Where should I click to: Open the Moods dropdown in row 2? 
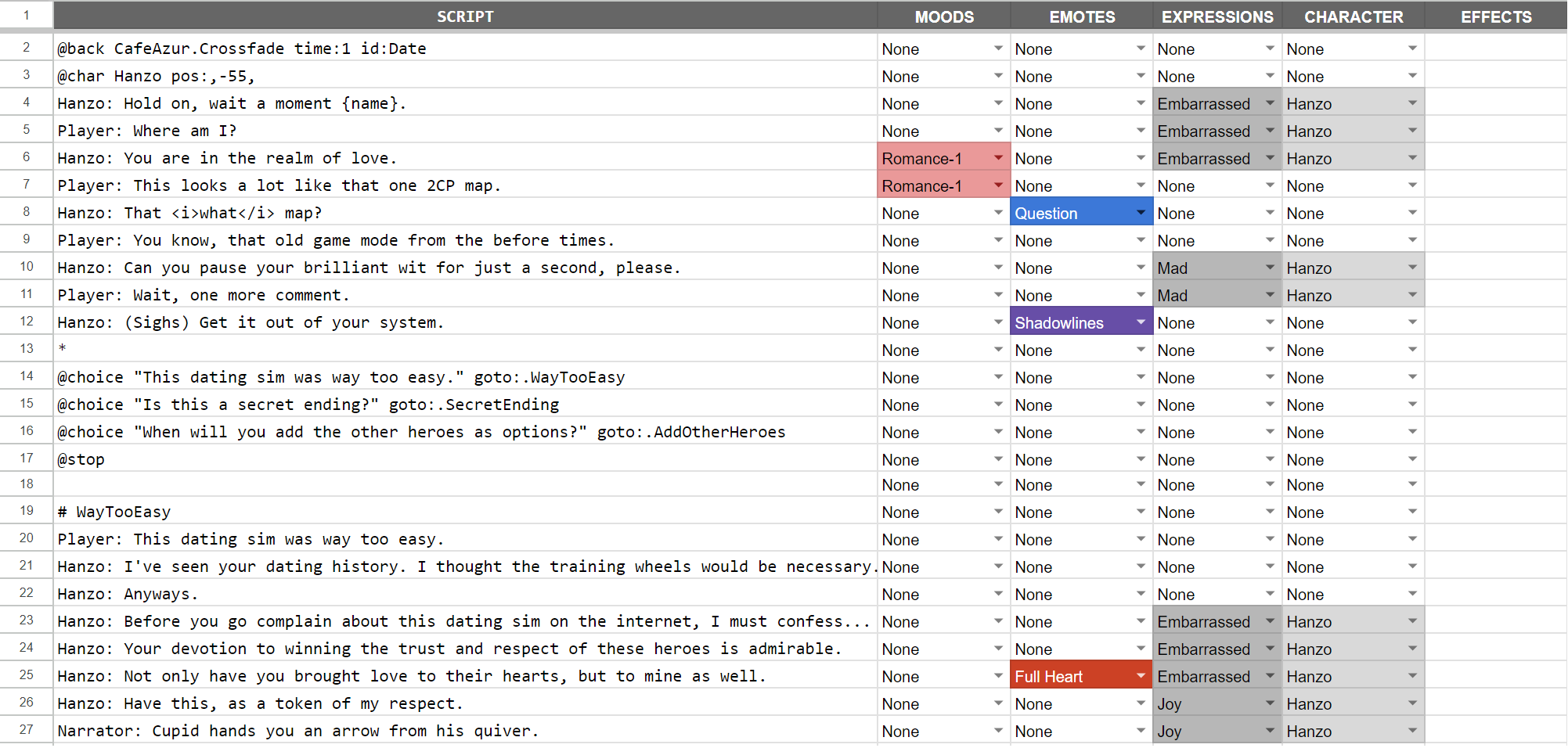(998, 49)
